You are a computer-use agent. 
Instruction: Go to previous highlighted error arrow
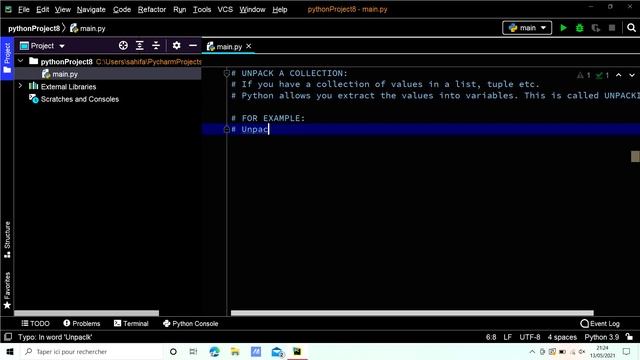pos(619,75)
